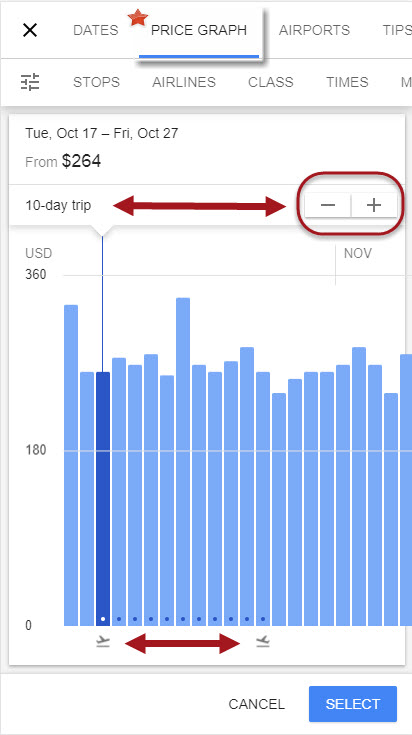Switch to the Dates tab

[x=96, y=30]
